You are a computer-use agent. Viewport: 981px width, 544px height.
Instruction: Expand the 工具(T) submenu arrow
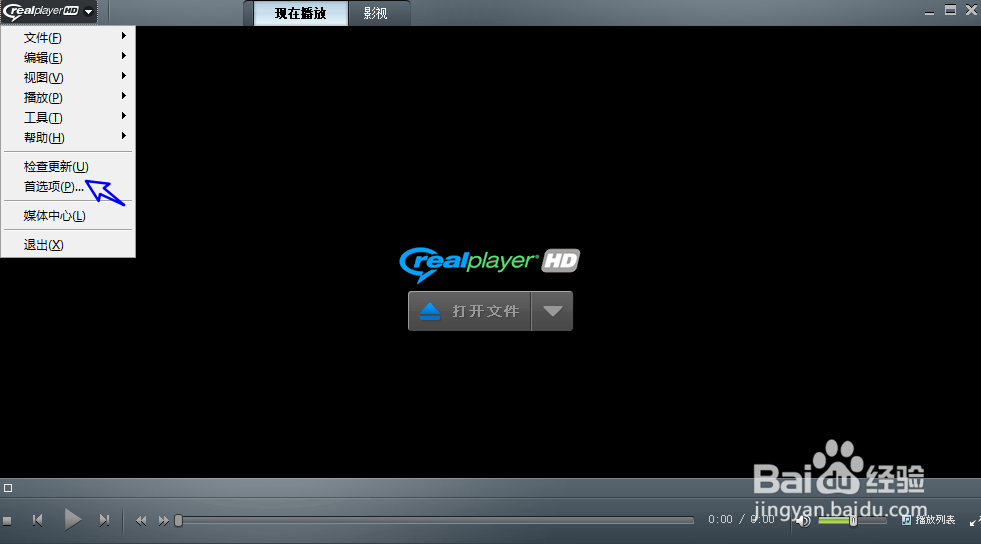click(124, 116)
